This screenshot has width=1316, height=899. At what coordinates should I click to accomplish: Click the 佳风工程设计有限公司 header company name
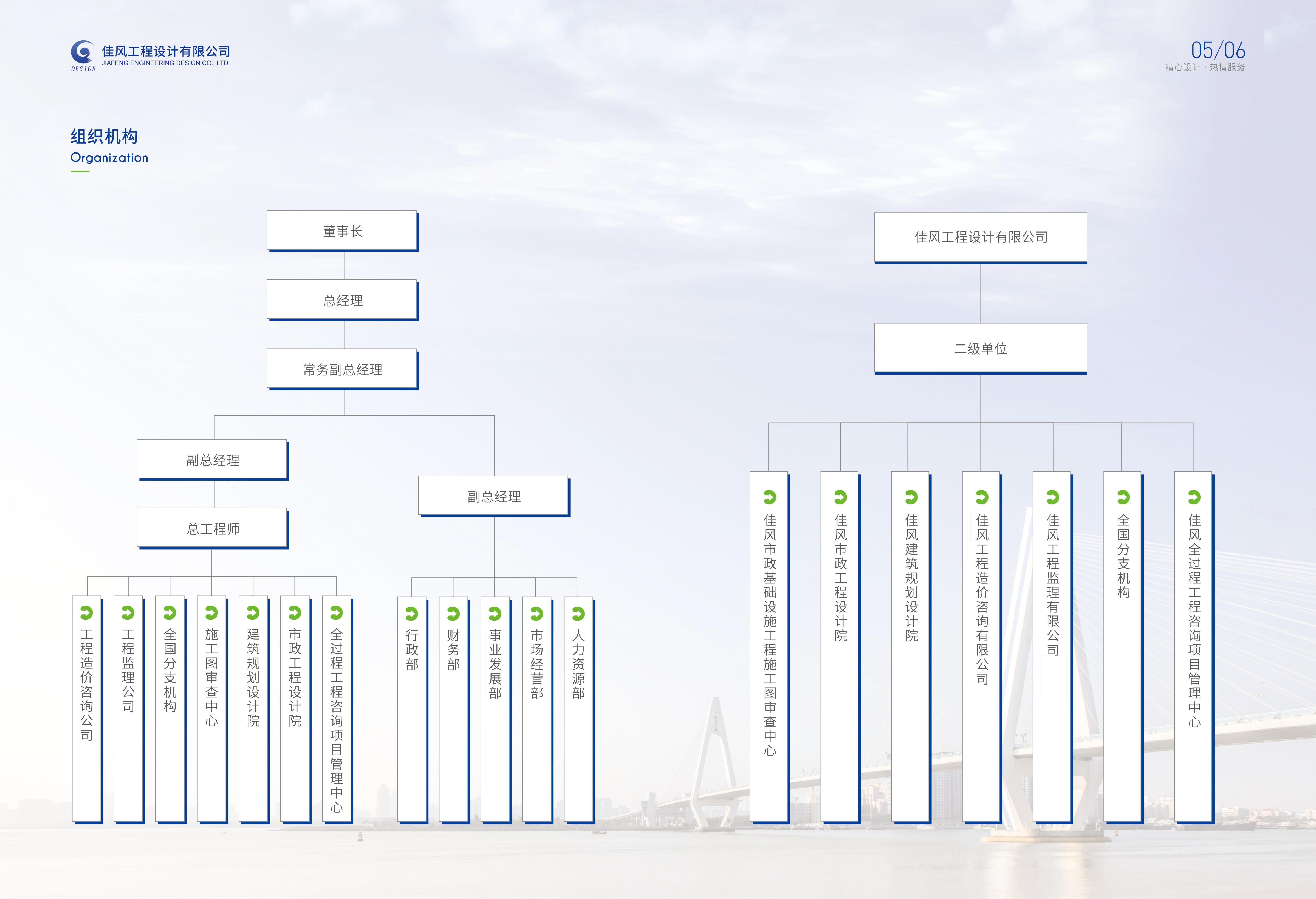[166, 52]
